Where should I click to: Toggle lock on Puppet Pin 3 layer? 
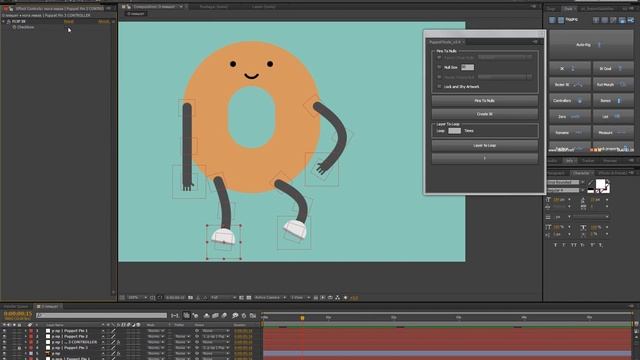coord(19,348)
